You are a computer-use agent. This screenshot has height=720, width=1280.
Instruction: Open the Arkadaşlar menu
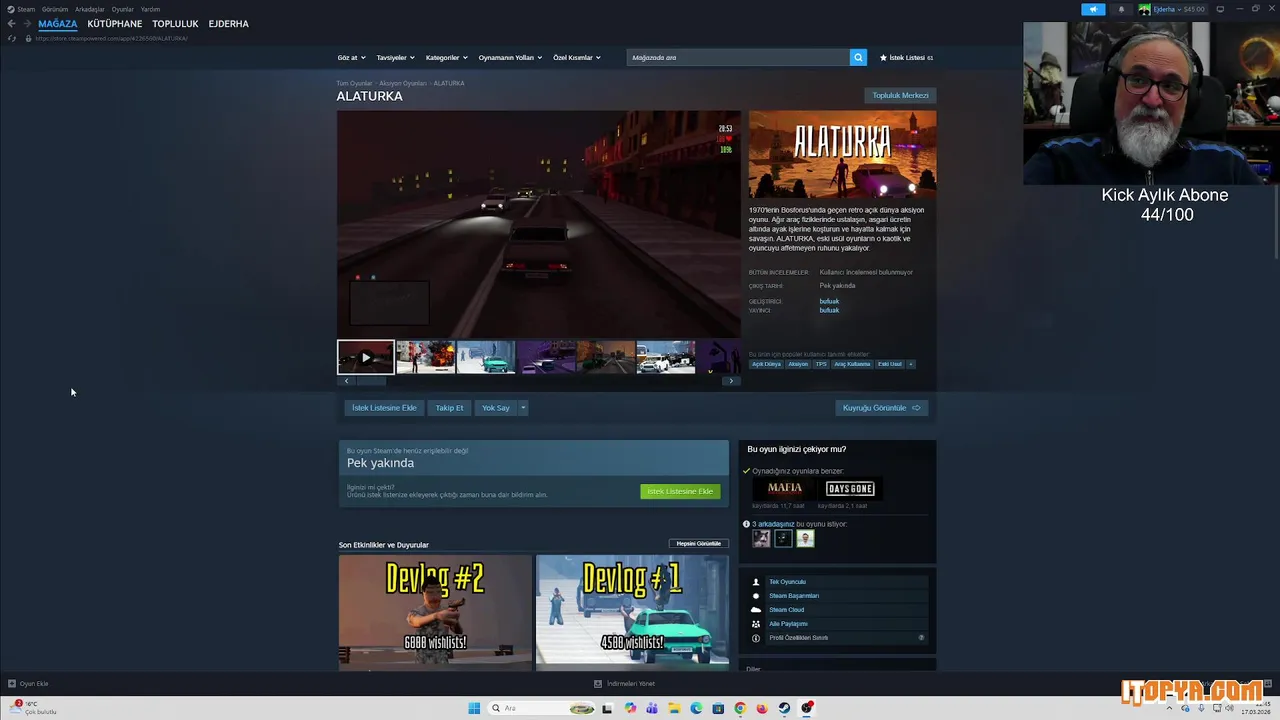pos(90,9)
